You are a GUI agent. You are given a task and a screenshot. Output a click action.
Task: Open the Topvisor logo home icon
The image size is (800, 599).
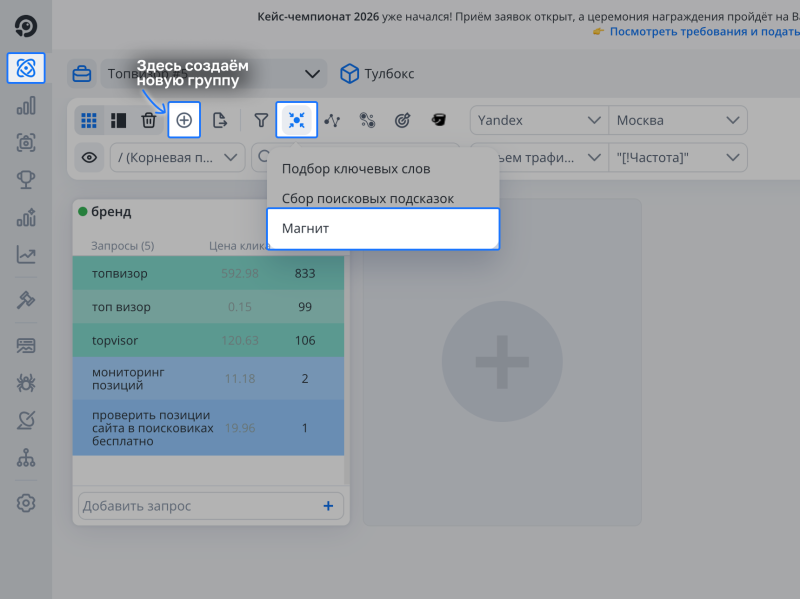click(x=26, y=26)
